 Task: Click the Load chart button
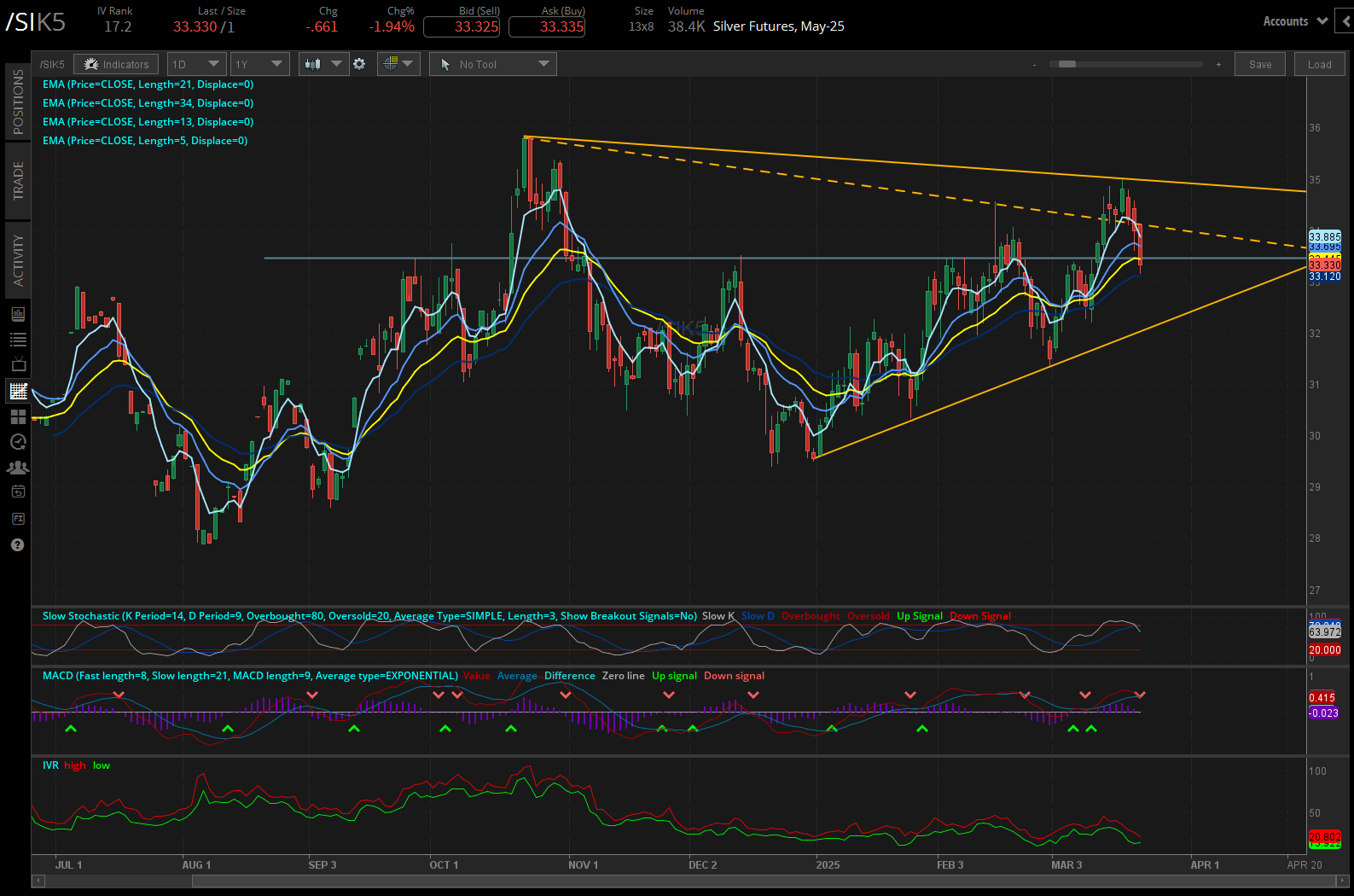(1319, 64)
